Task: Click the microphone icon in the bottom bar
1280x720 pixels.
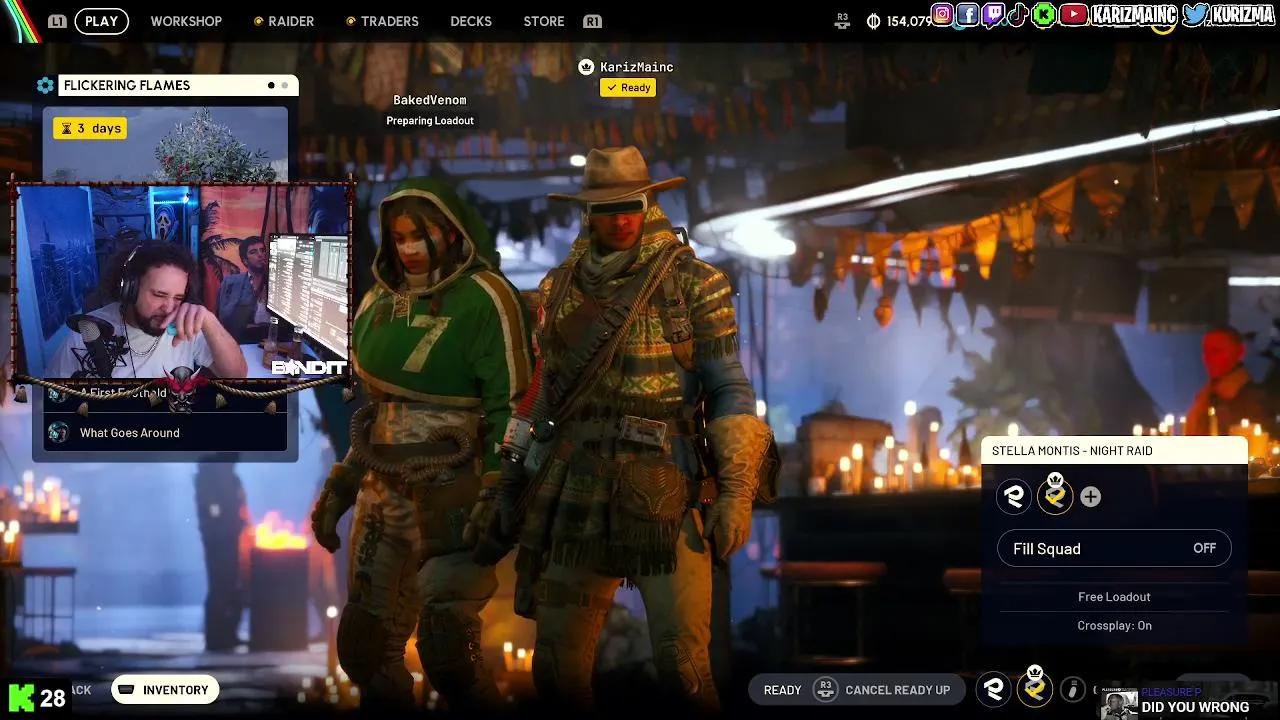Action: (1072, 689)
